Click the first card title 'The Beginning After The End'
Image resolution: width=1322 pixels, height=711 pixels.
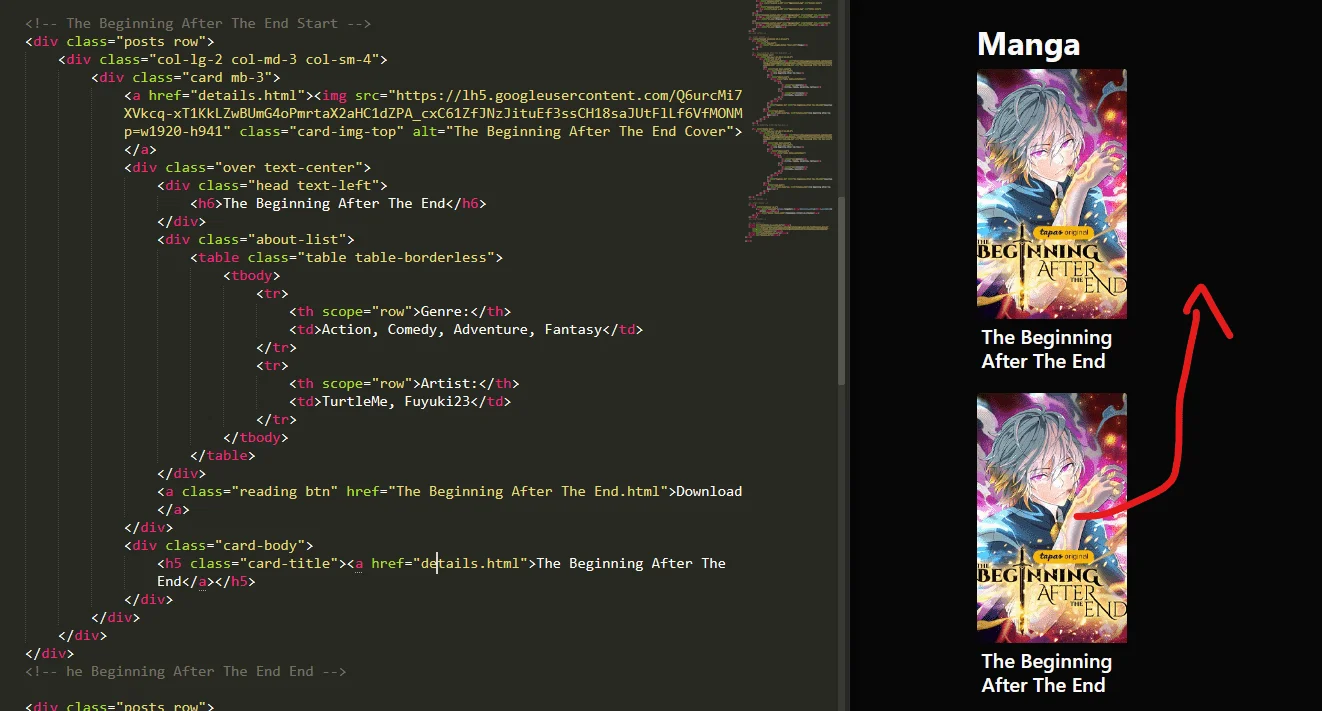pos(1046,350)
